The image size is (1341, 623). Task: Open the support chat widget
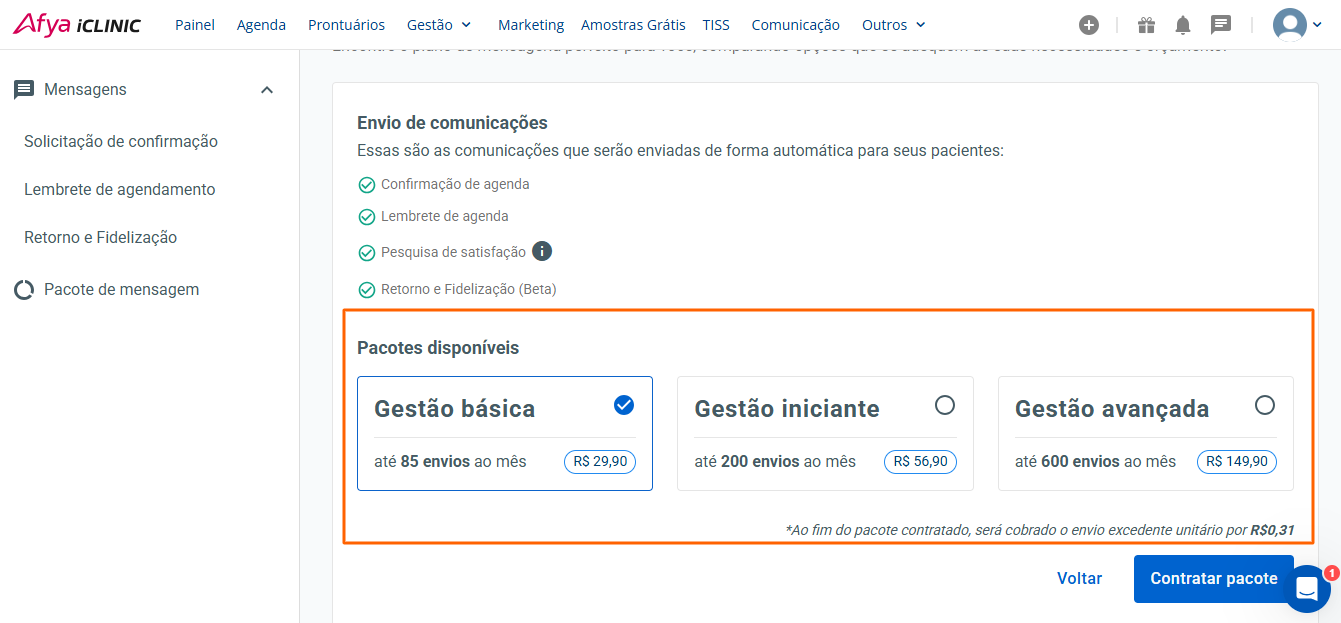pyautogui.click(x=1307, y=589)
